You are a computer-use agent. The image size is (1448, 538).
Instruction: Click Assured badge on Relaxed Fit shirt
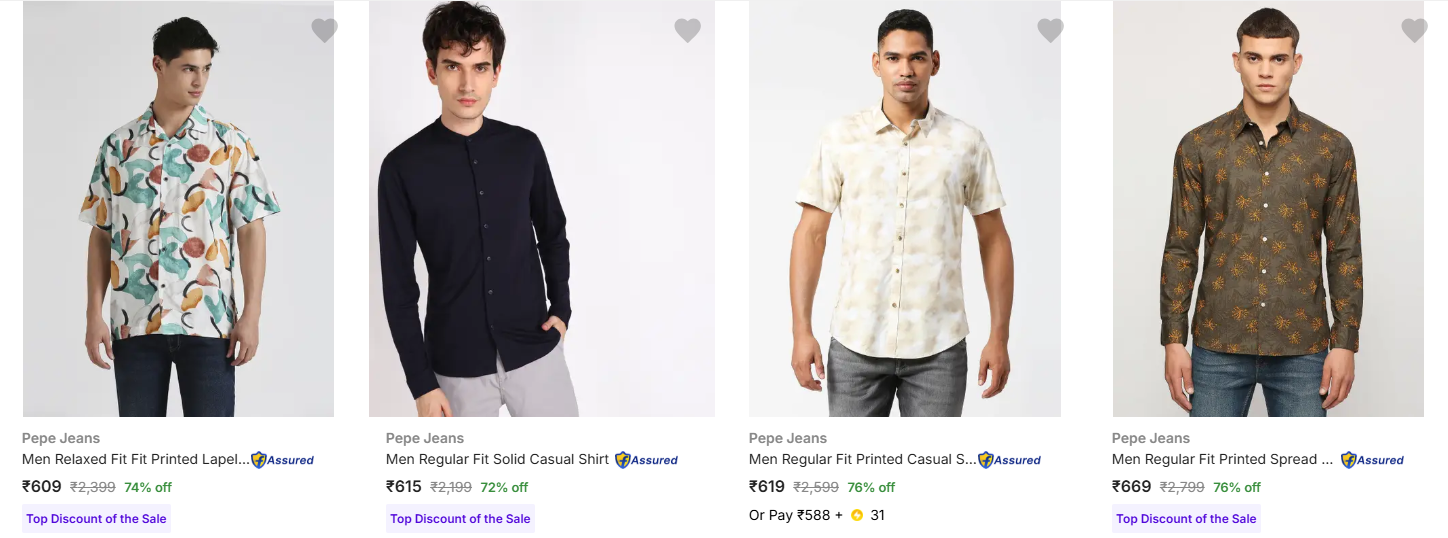282,460
